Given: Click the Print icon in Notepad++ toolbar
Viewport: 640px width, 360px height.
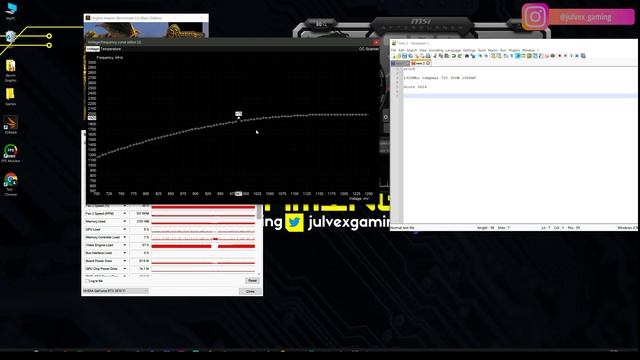Looking at the screenshot, I should (x=428, y=56).
